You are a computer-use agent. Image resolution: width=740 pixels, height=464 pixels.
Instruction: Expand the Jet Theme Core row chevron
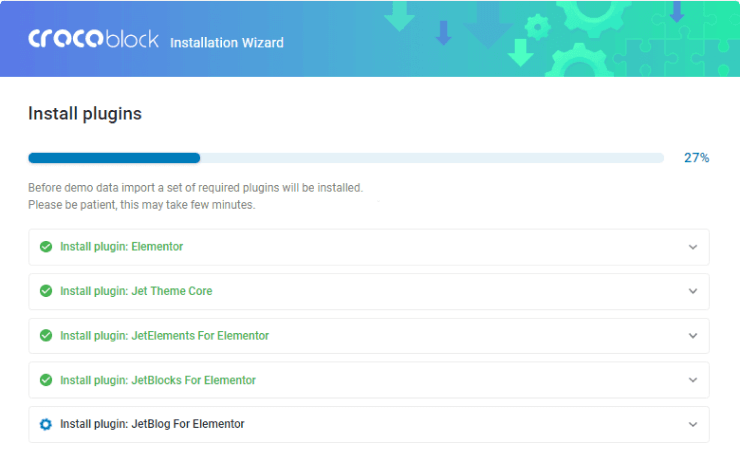(x=692, y=291)
